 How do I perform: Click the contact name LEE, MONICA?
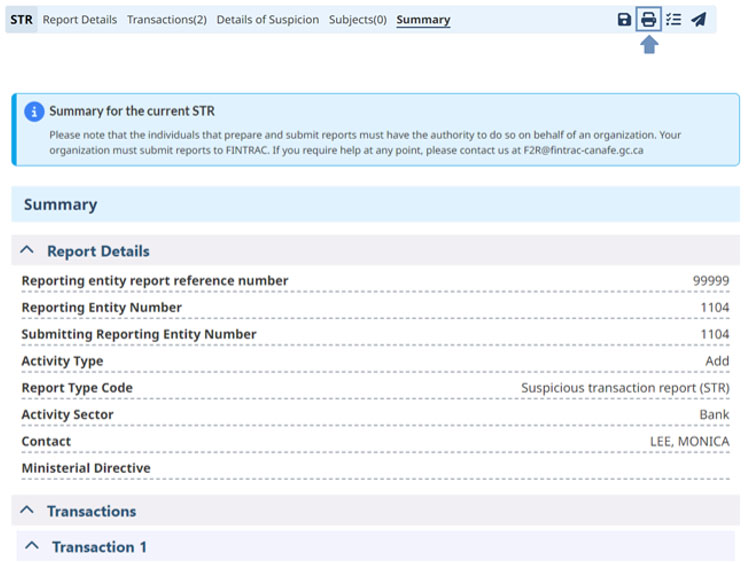pyautogui.click(x=689, y=441)
